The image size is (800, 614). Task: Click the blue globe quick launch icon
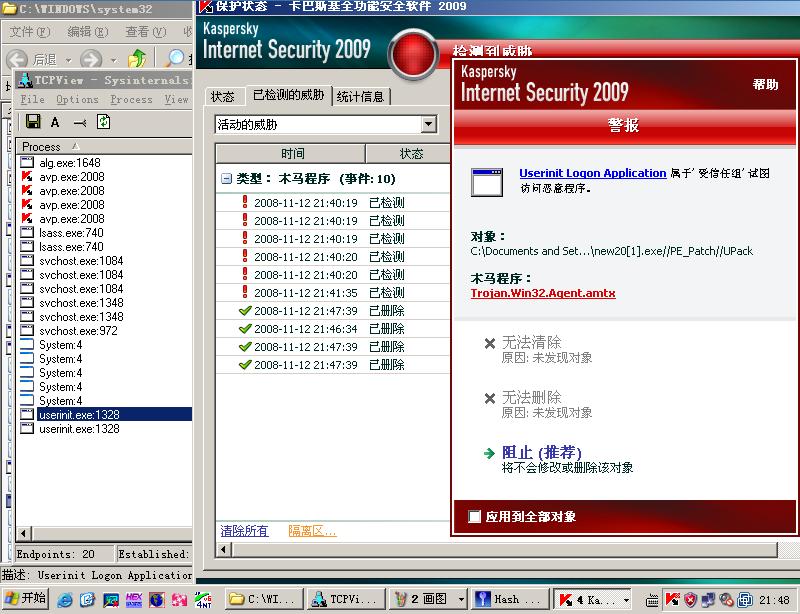click(x=157, y=599)
